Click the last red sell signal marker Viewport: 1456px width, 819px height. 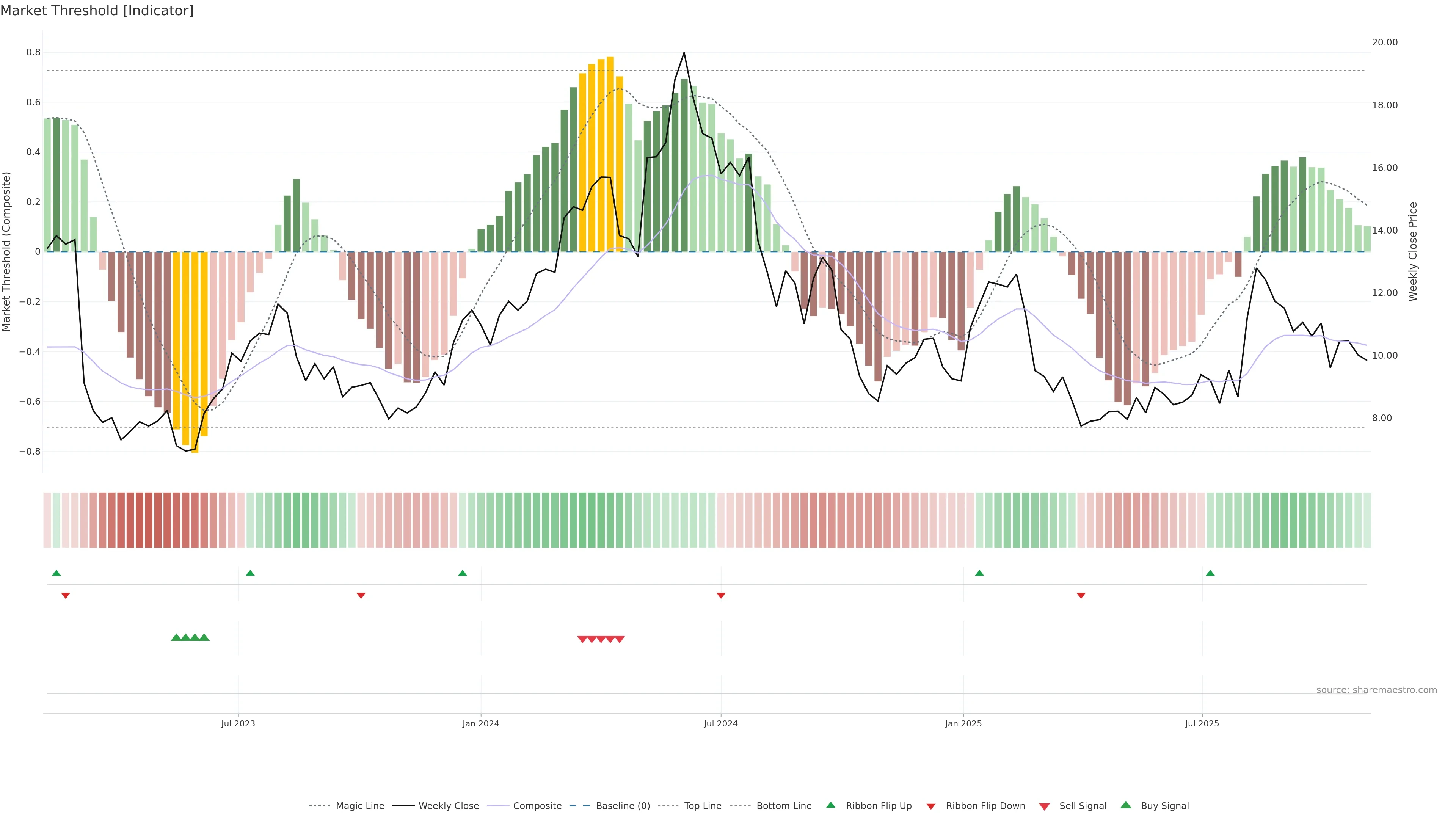(x=620, y=639)
